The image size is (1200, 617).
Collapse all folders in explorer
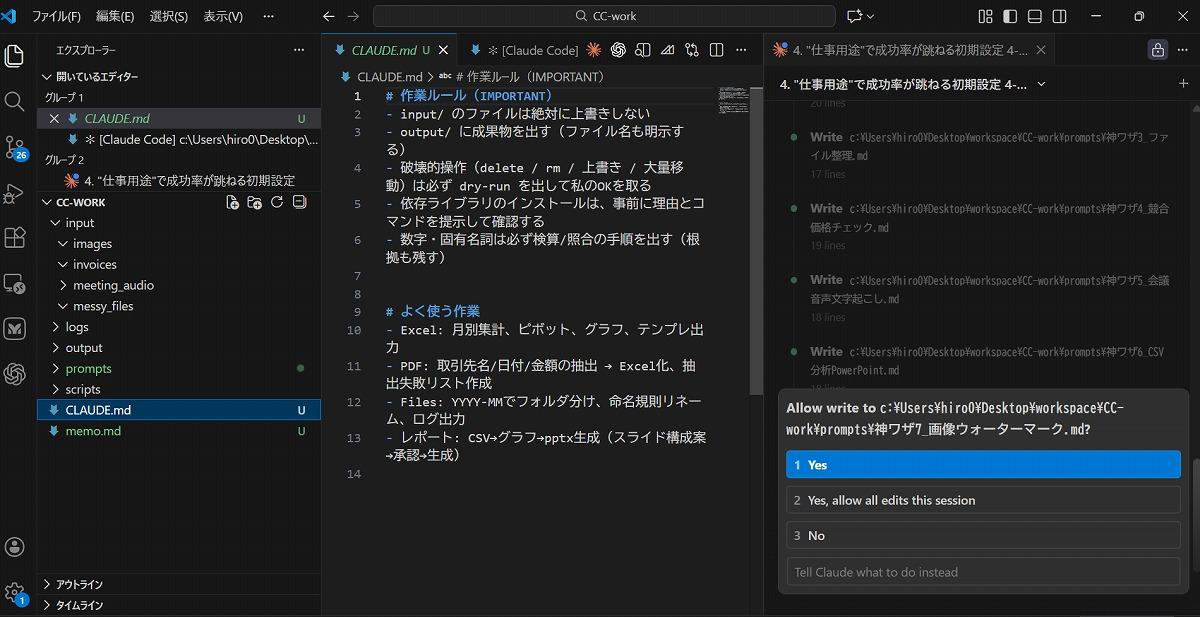(299, 202)
